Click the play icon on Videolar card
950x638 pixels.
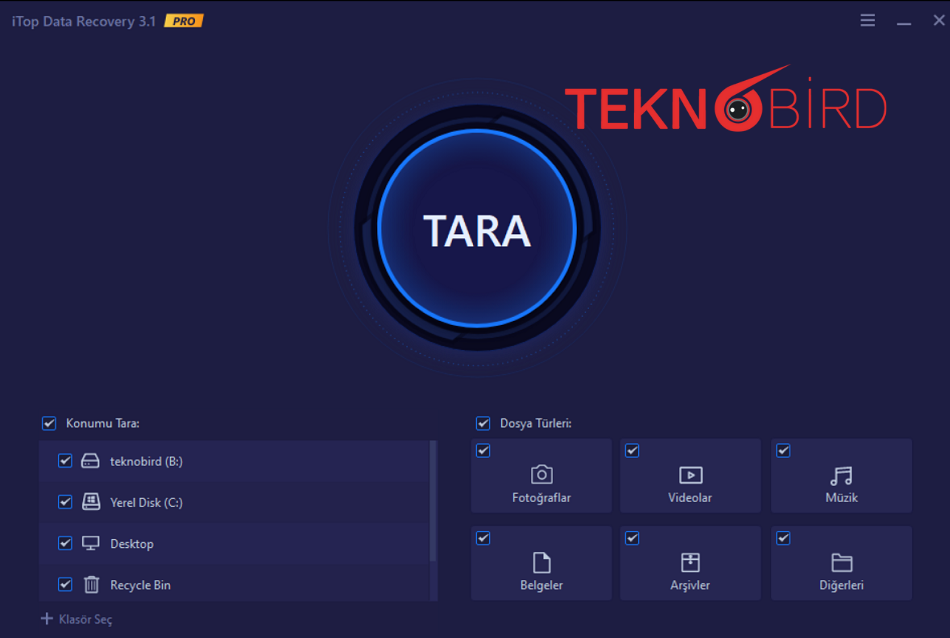click(691, 475)
